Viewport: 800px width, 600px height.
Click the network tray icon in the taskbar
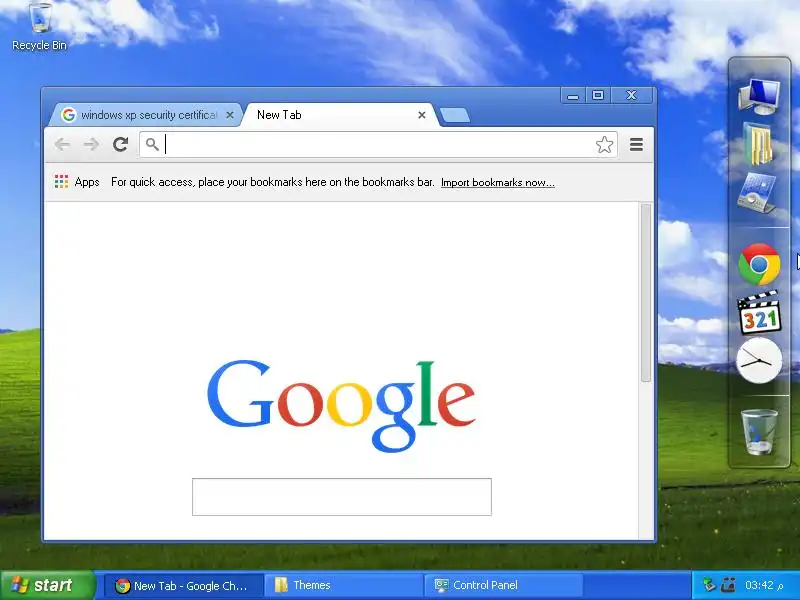tap(709, 585)
